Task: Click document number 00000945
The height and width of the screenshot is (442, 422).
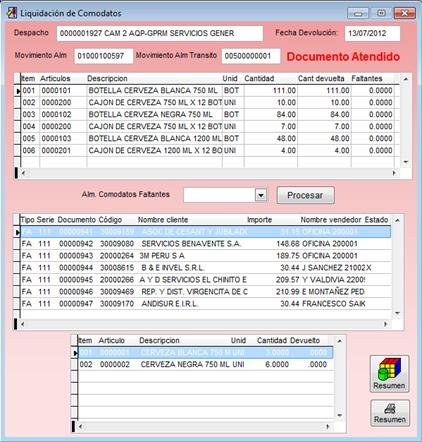Action: 76,280
